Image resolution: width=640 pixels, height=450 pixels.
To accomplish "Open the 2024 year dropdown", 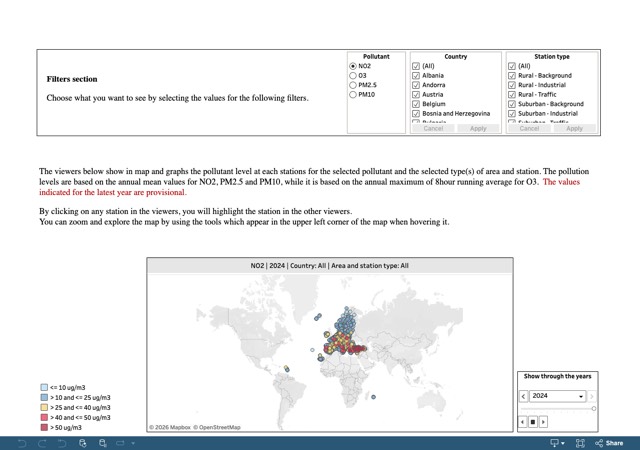I will point(557,396).
